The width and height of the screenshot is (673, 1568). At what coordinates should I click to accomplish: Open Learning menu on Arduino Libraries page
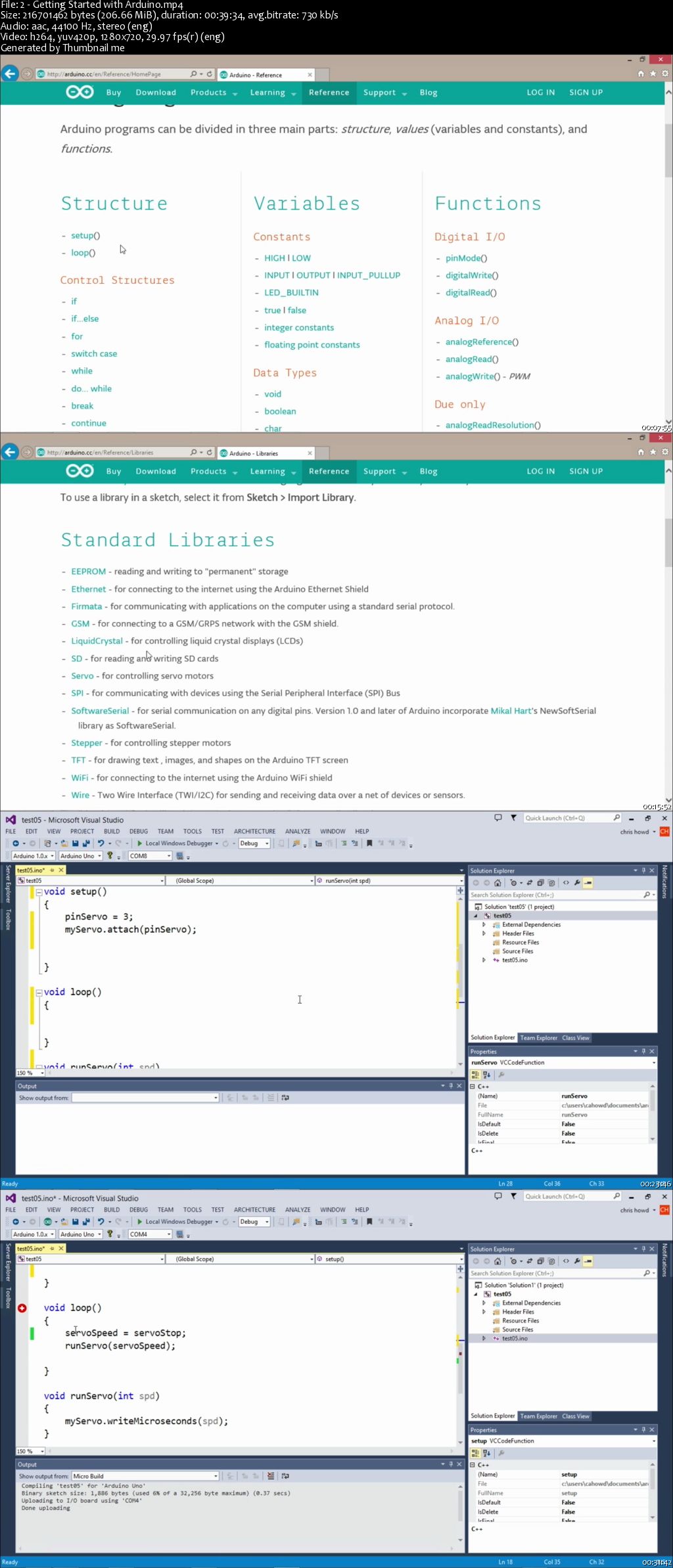[x=273, y=472]
